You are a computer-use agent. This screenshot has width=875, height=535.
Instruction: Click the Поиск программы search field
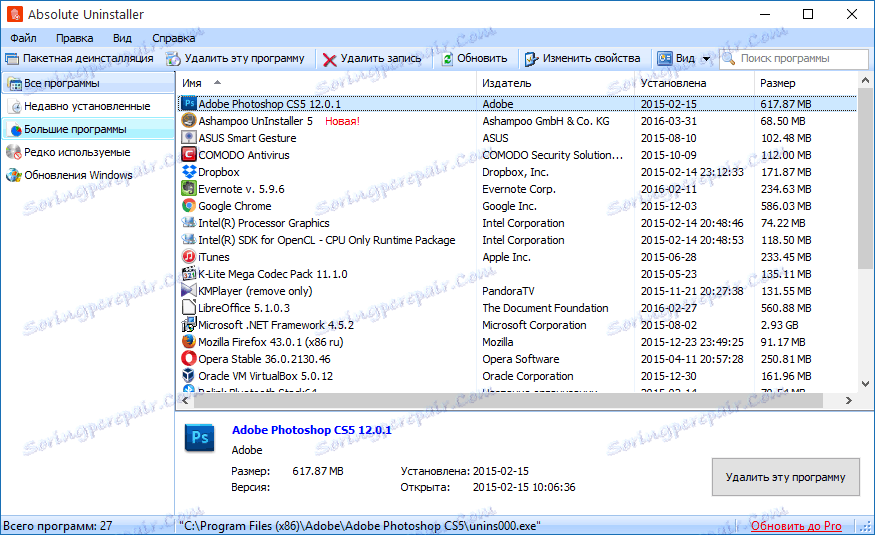click(x=794, y=59)
